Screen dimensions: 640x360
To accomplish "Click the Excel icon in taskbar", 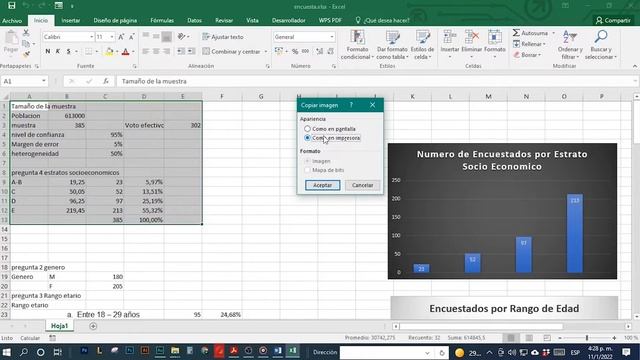I will coord(293,351).
